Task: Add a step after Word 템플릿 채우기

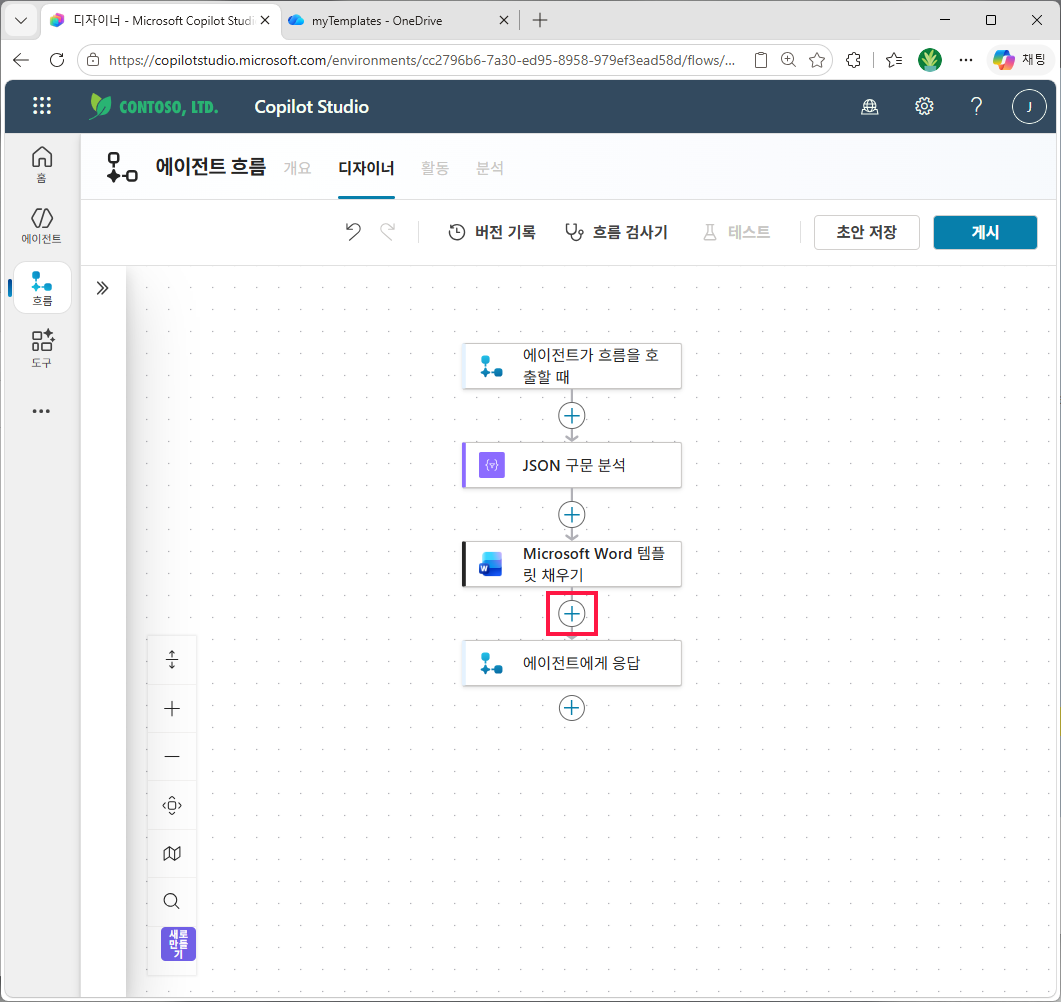Action: pyautogui.click(x=572, y=614)
